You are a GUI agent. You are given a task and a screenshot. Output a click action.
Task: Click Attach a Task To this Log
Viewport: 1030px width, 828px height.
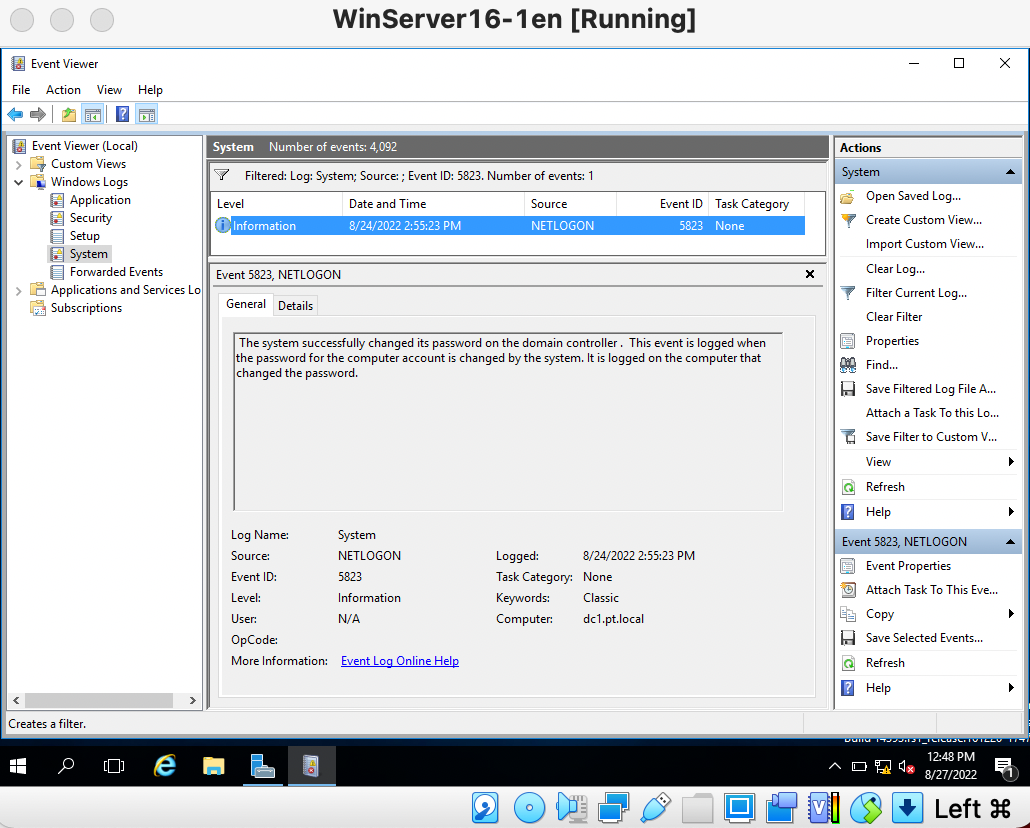pyautogui.click(x=931, y=413)
